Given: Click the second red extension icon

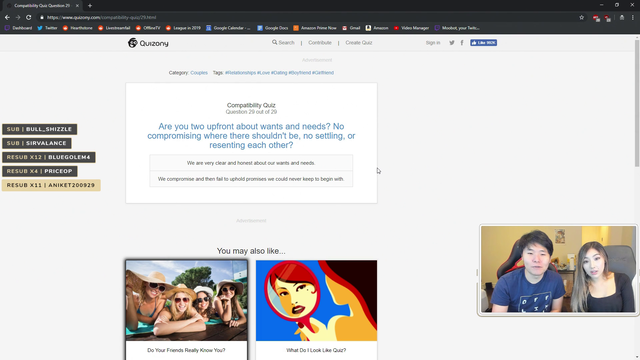Looking at the screenshot, I should point(608,18).
